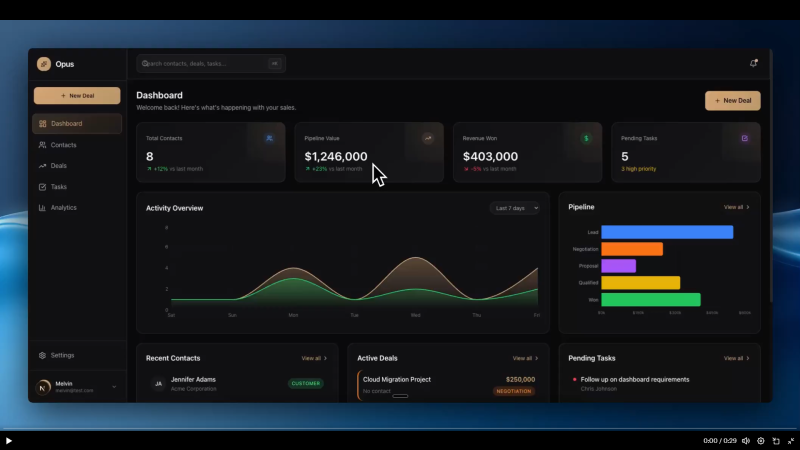Go to Analytics in the sidebar
Screen dimensions: 800x450
pos(63,208)
